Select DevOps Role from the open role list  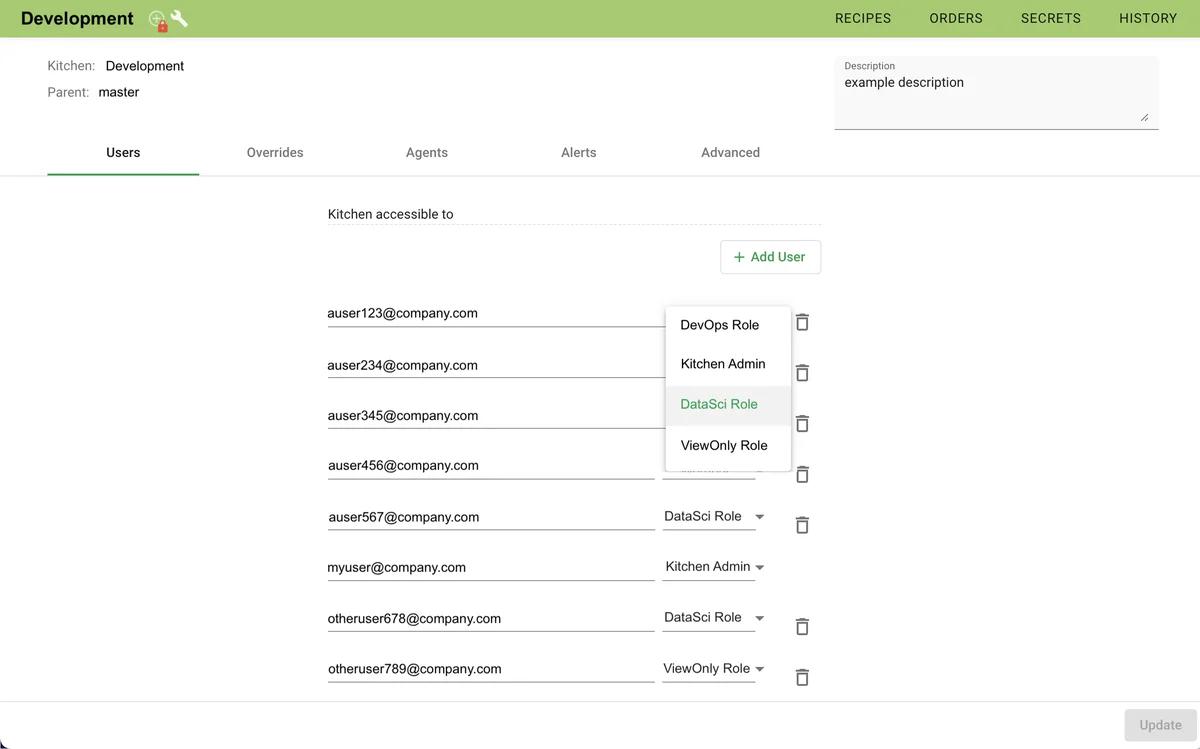coord(719,324)
